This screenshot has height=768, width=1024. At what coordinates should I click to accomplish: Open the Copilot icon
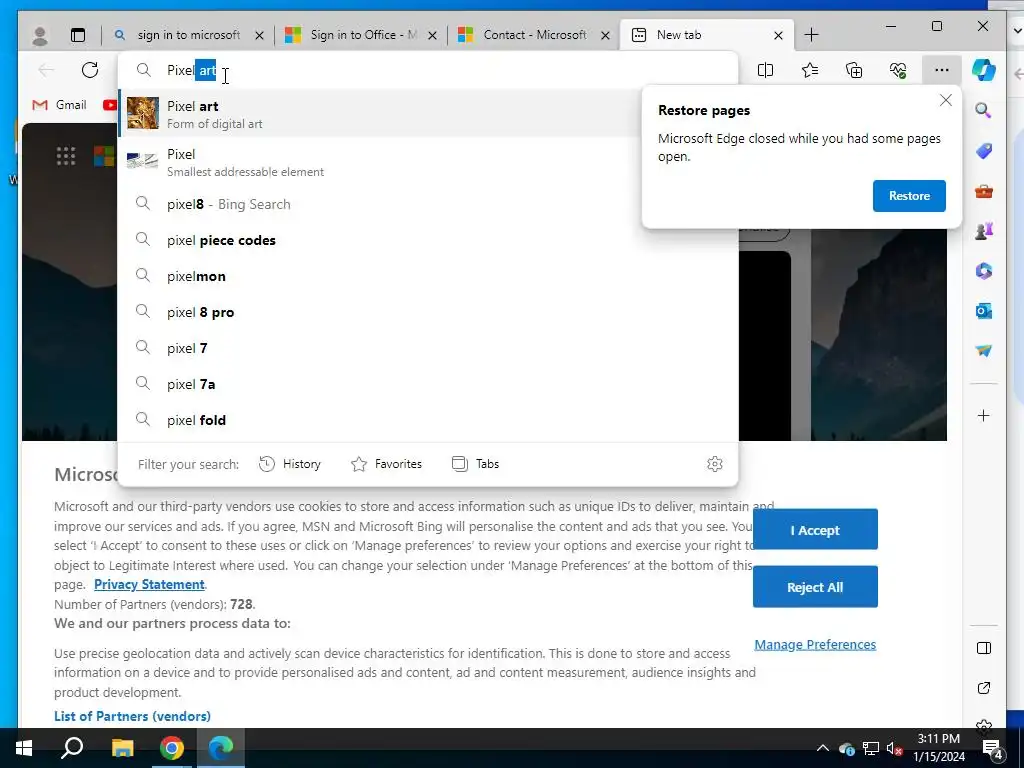(984, 70)
